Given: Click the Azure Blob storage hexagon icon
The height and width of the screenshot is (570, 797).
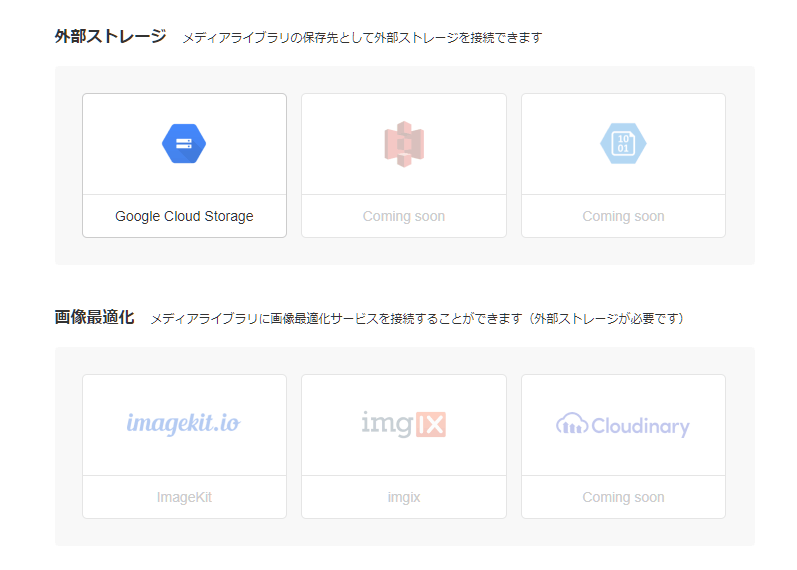Looking at the screenshot, I should (623, 144).
